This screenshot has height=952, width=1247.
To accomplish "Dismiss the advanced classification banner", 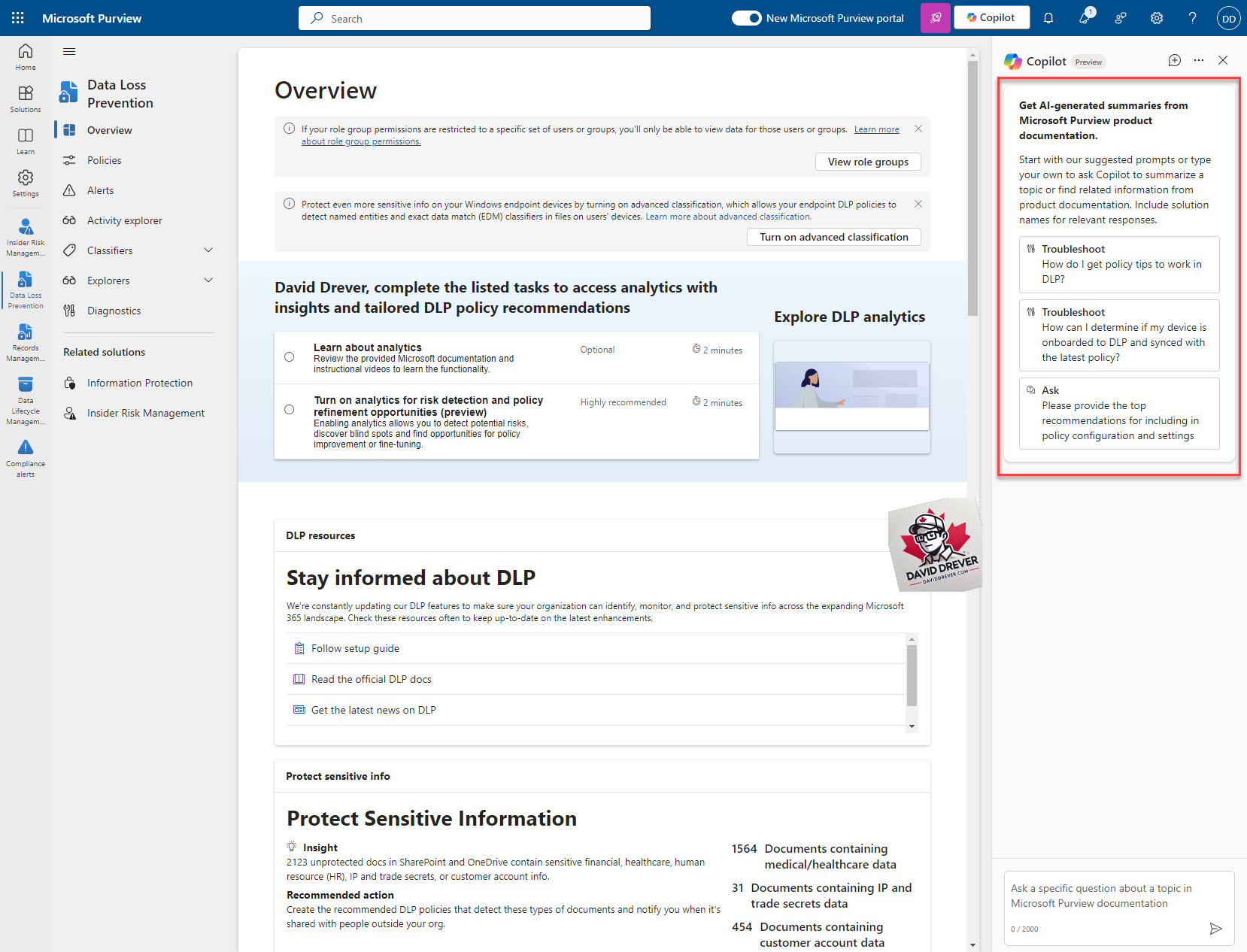I will click(918, 205).
